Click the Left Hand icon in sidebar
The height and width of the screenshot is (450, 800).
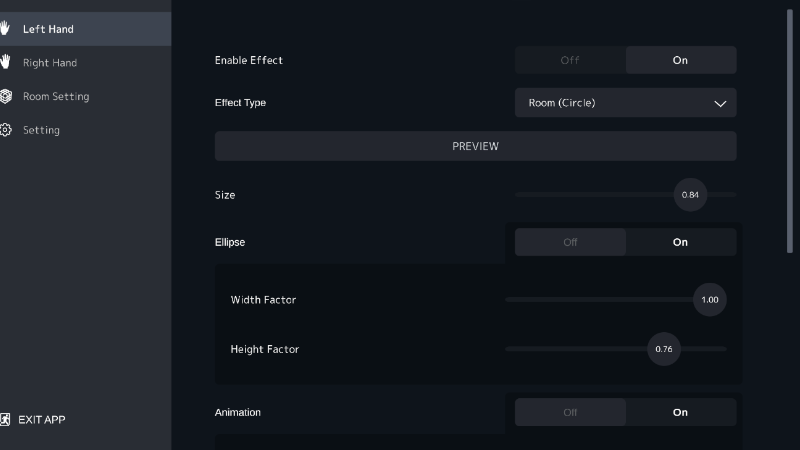[5, 29]
